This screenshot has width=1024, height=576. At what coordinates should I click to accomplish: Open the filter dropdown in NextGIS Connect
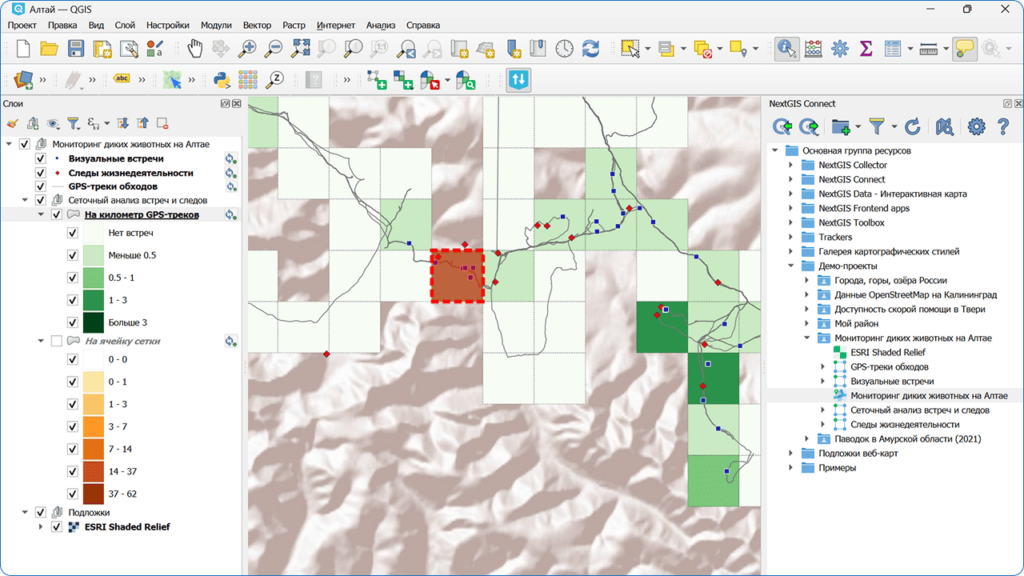click(x=893, y=126)
